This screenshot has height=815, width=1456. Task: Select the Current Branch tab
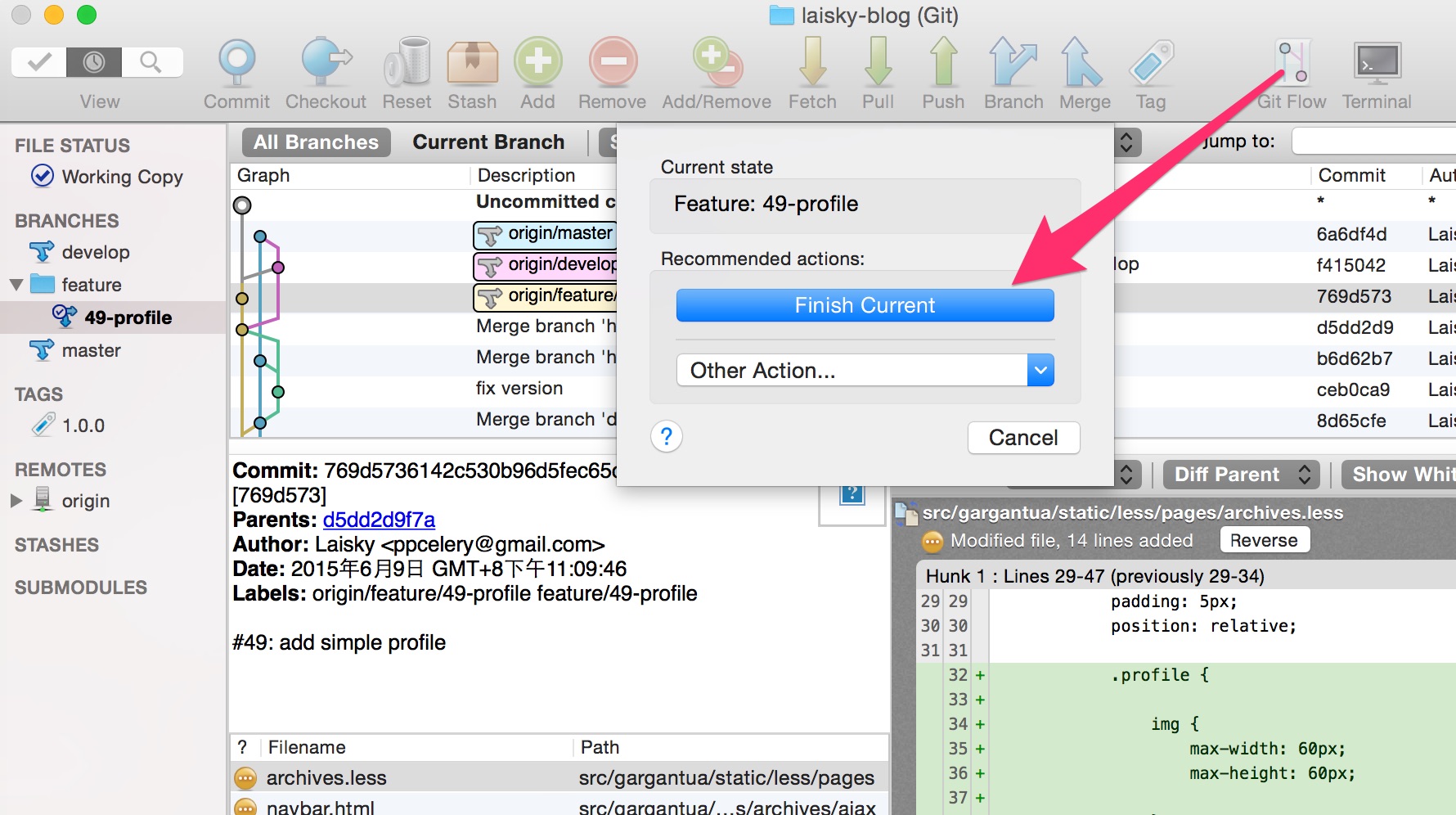point(488,142)
